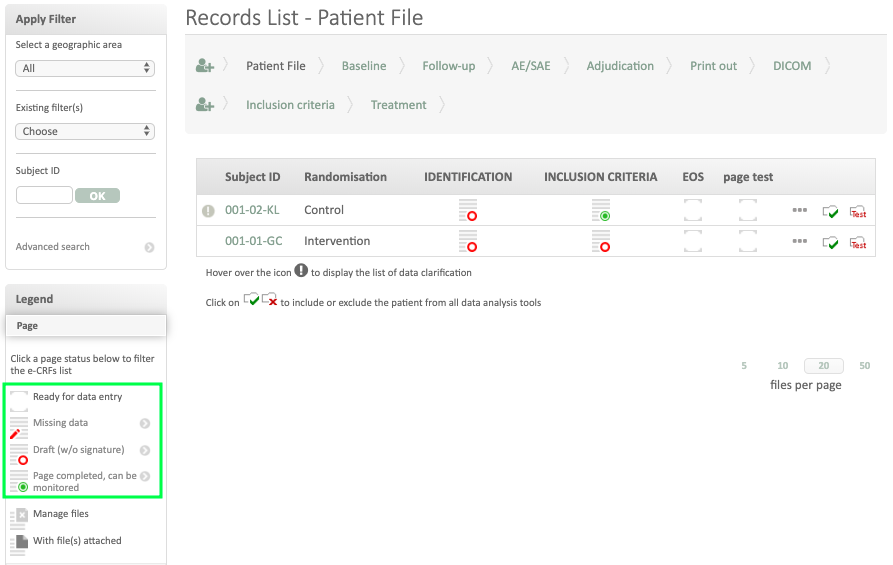
Task: Expand the Advanced search option
Action: click(x=149, y=247)
